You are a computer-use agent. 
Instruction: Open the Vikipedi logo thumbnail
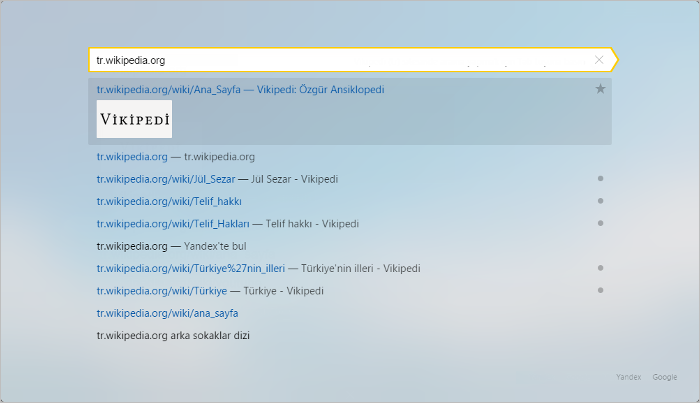(134, 119)
